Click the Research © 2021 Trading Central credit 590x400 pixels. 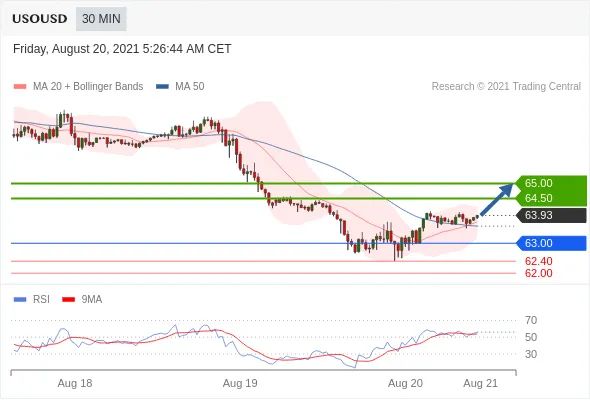[506, 87]
